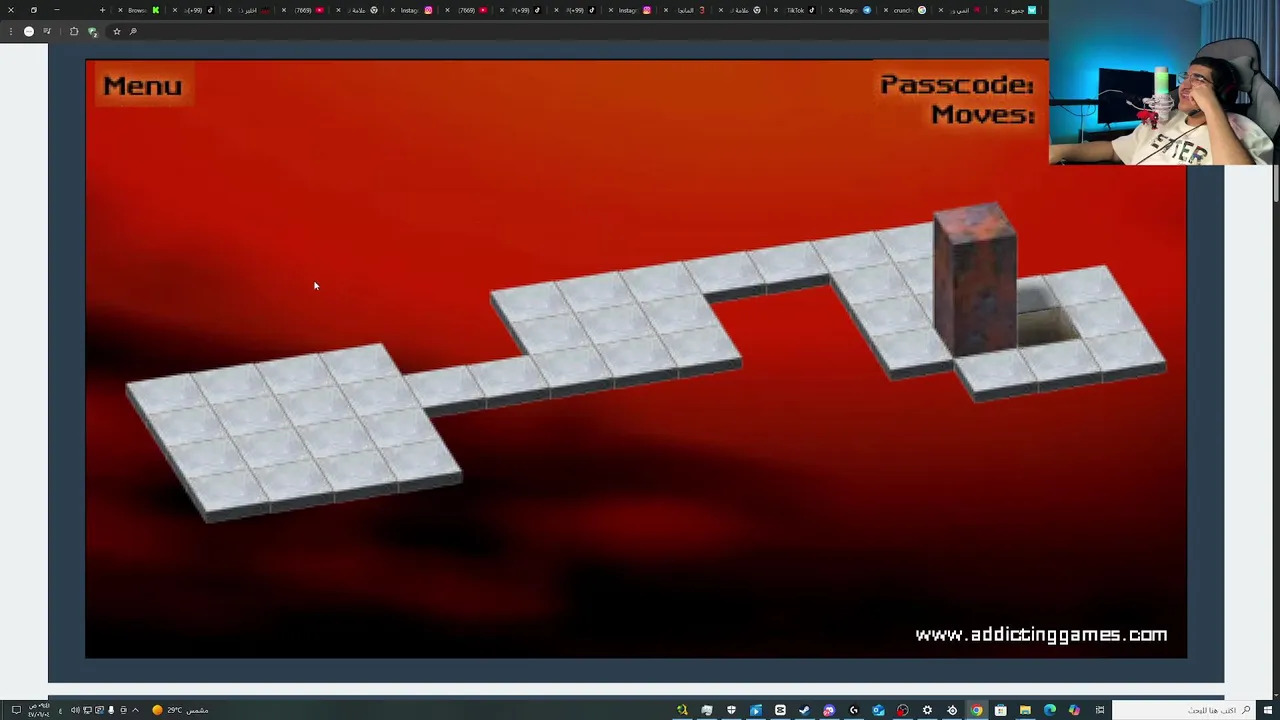Expand hidden system tray icons
Viewport: 1280px width, 720px height.
[x=135, y=710]
